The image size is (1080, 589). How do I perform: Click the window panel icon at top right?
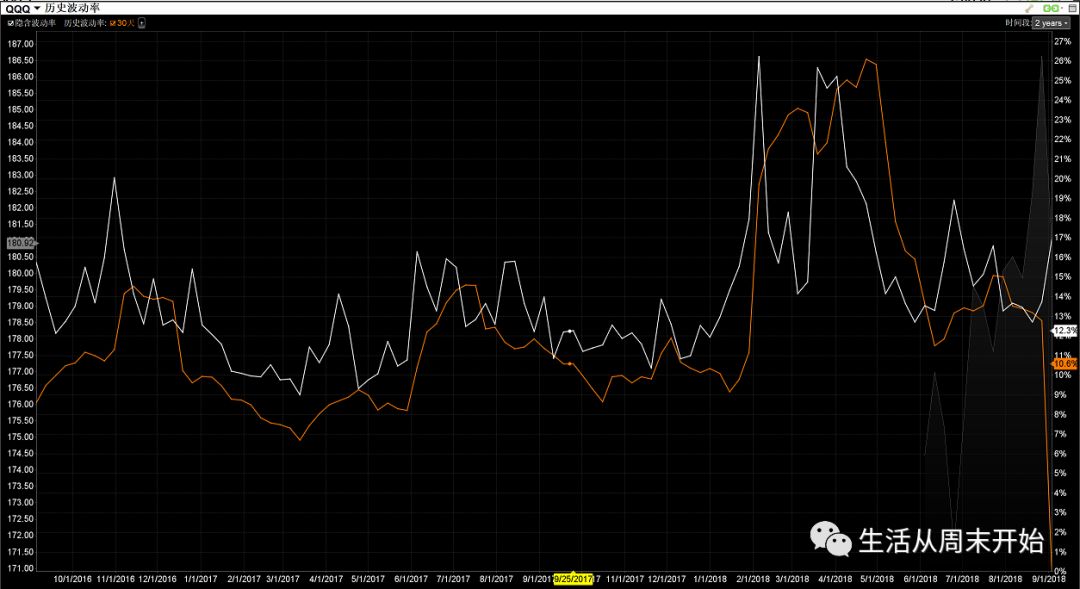[x=1072, y=8]
